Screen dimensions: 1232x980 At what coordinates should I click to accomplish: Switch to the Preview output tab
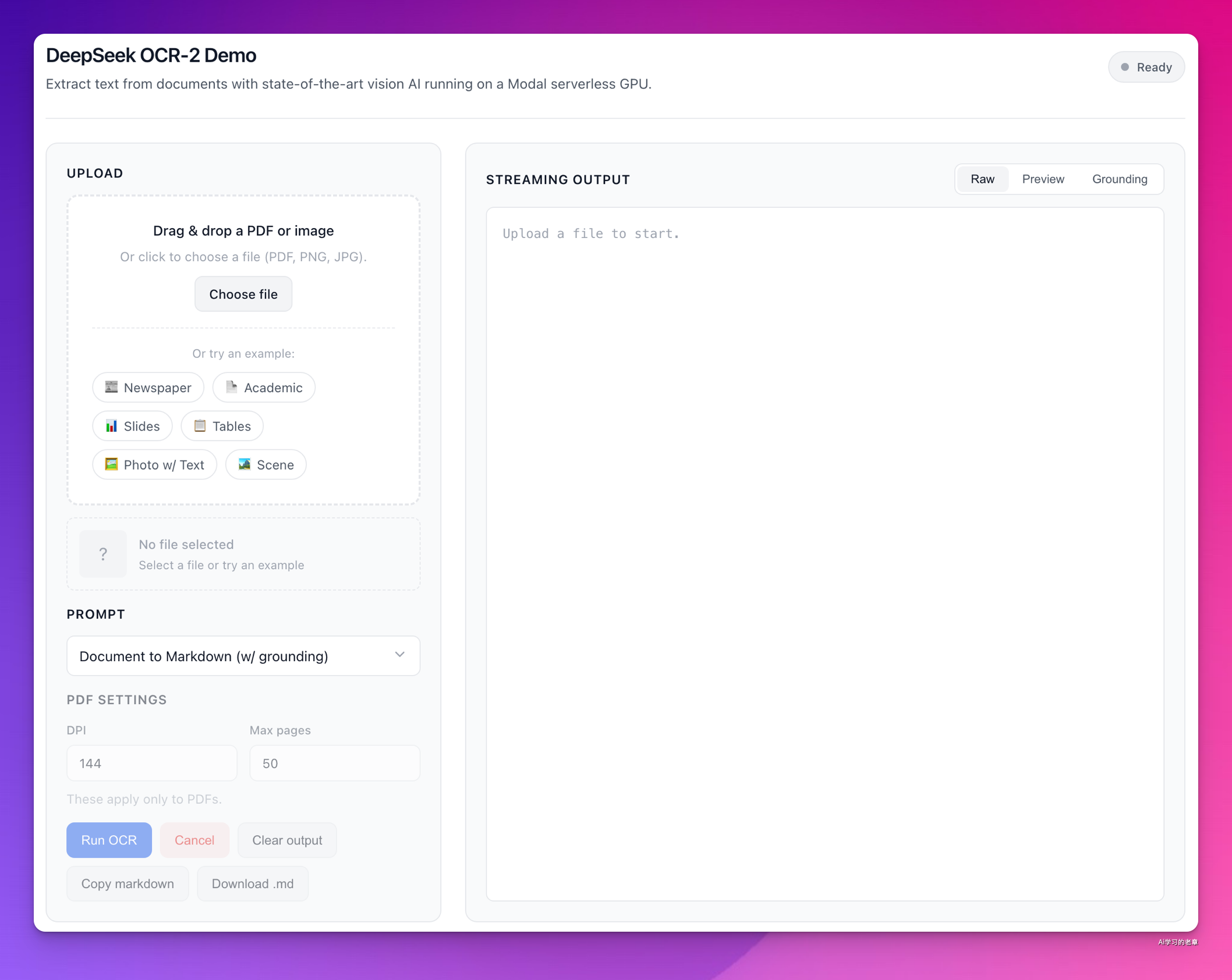click(x=1043, y=179)
